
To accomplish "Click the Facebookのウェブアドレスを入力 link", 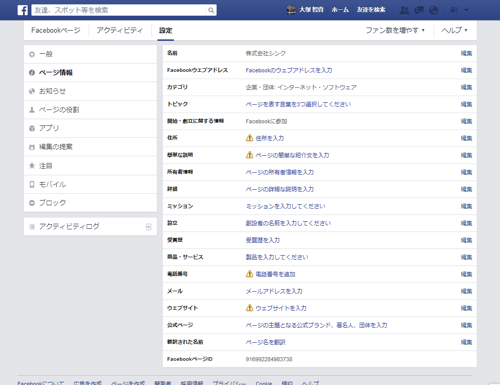I will (x=289, y=70).
